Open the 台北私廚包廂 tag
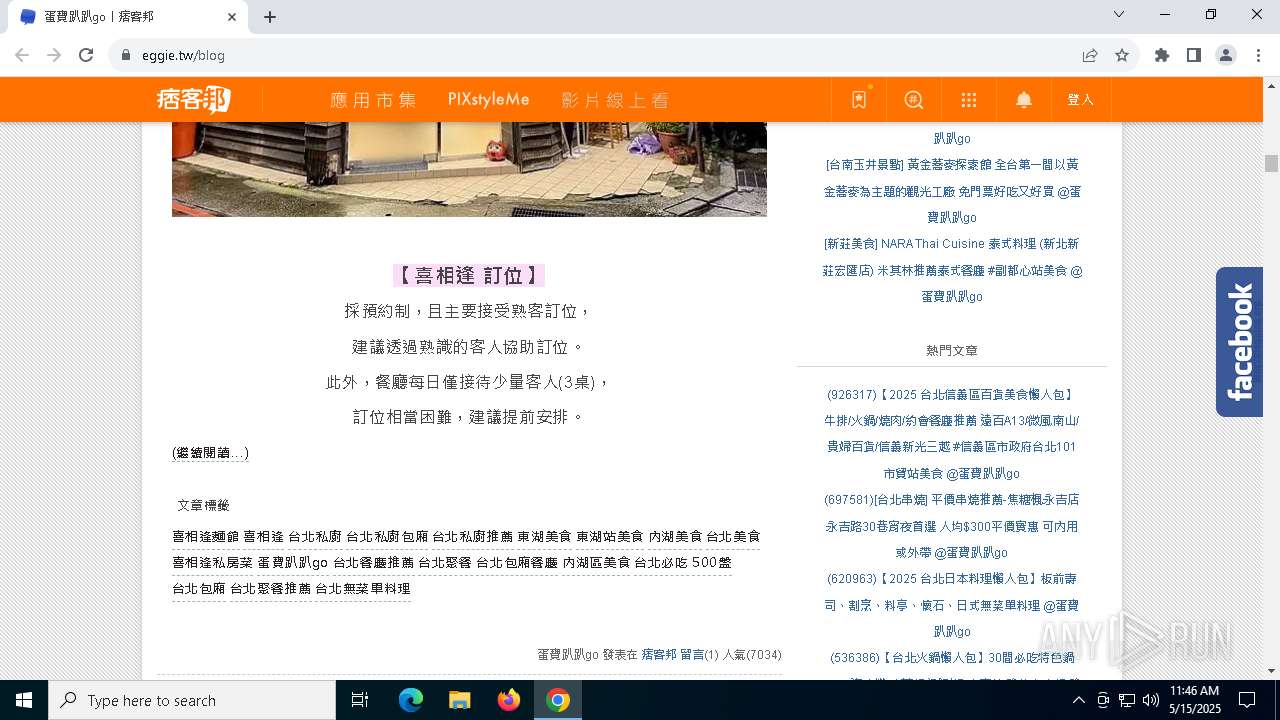1280x720 pixels. [387, 537]
